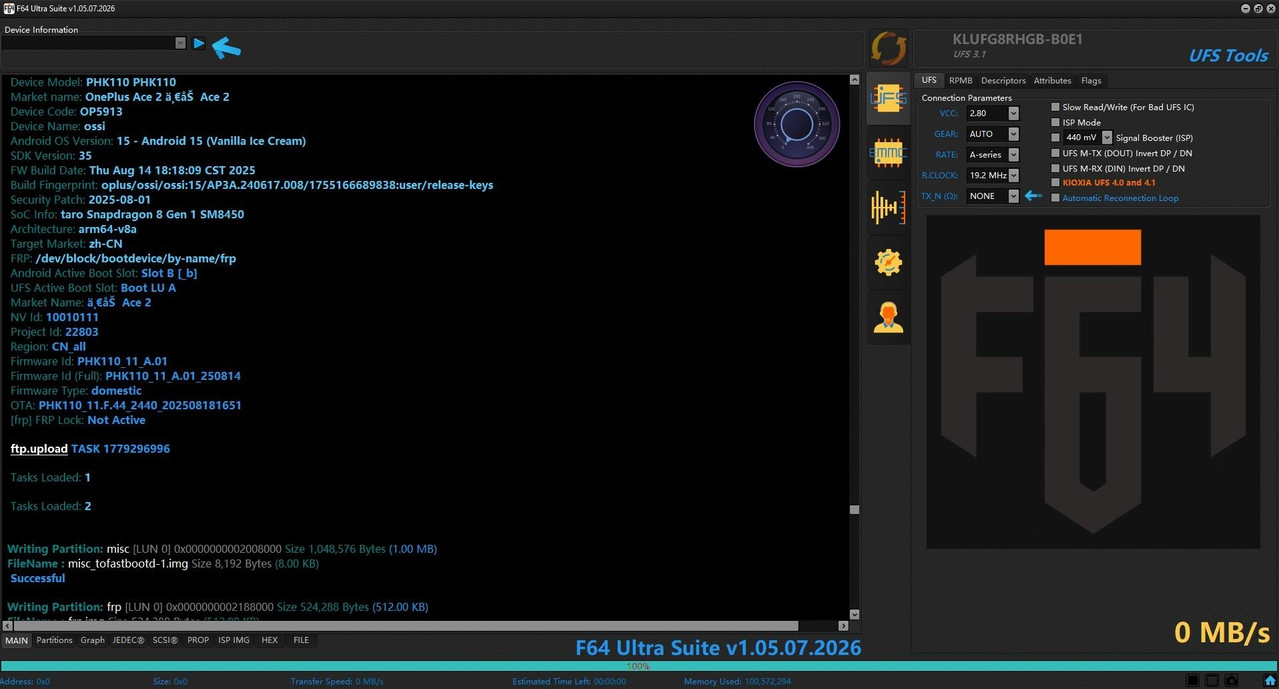Toggle the ISP Mode checkbox

(1056, 122)
